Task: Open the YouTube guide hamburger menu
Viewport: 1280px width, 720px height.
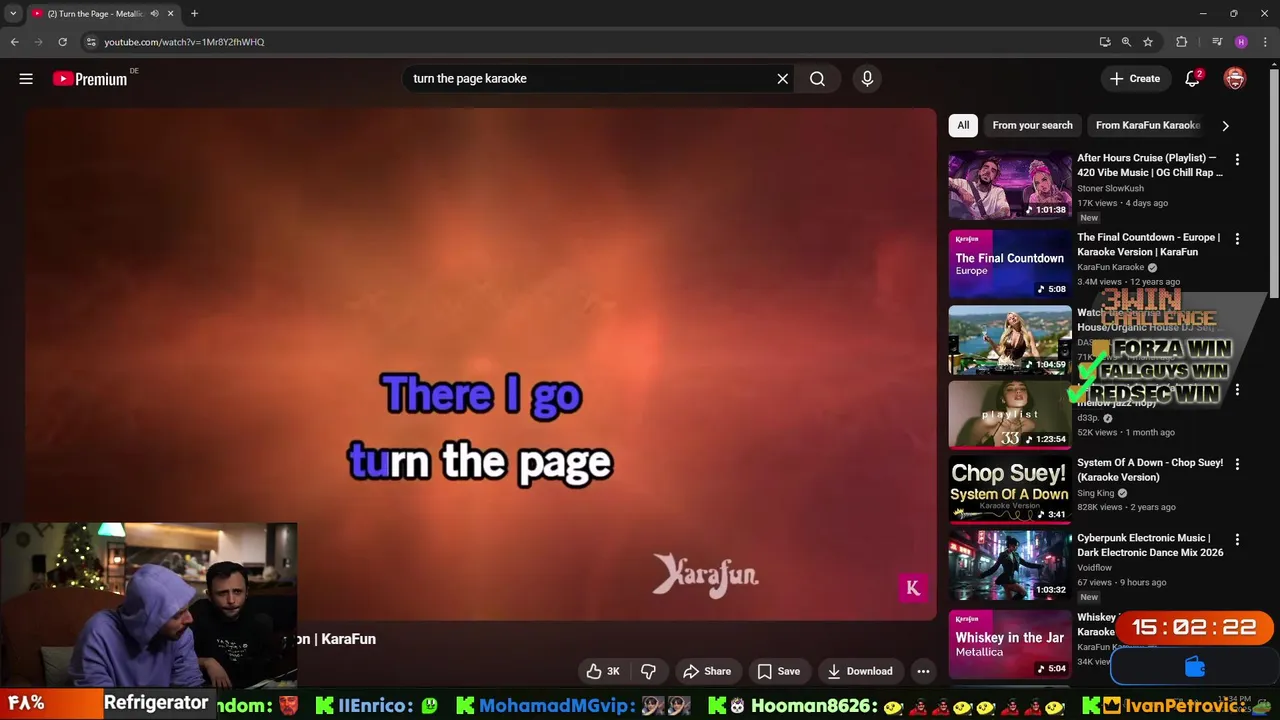Action: point(26,79)
